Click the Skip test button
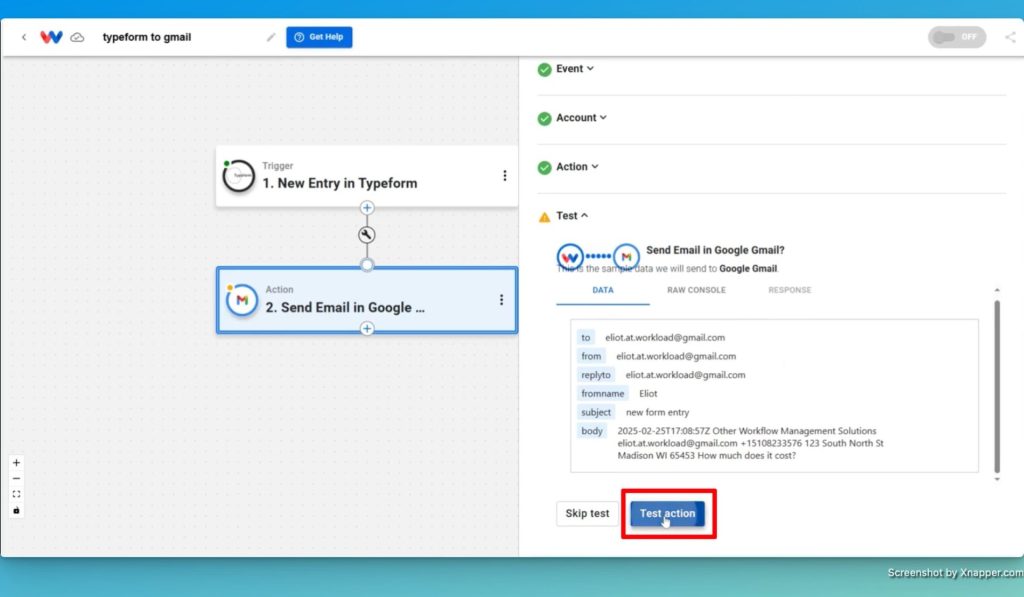The image size is (1024, 597). click(x=587, y=513)
